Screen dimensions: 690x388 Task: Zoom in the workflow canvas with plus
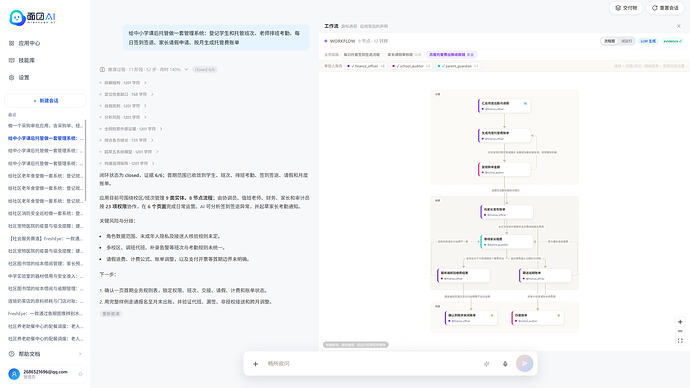click(x=680, y=322)
